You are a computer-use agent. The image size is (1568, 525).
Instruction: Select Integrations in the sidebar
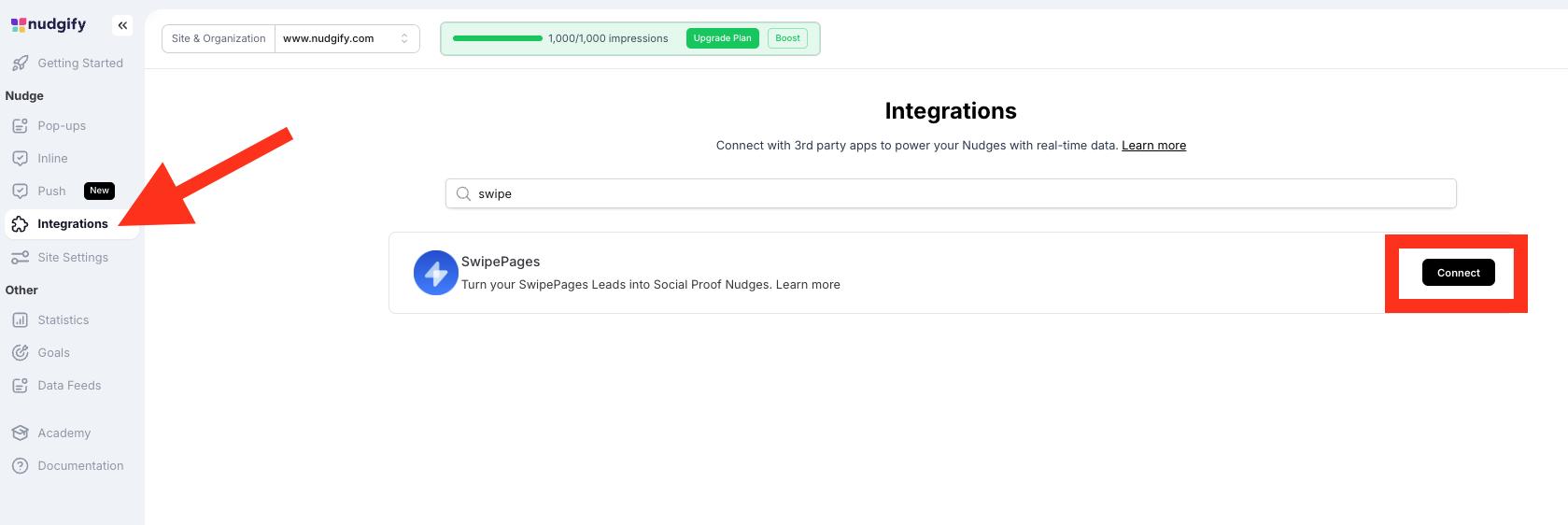point(72,224)
